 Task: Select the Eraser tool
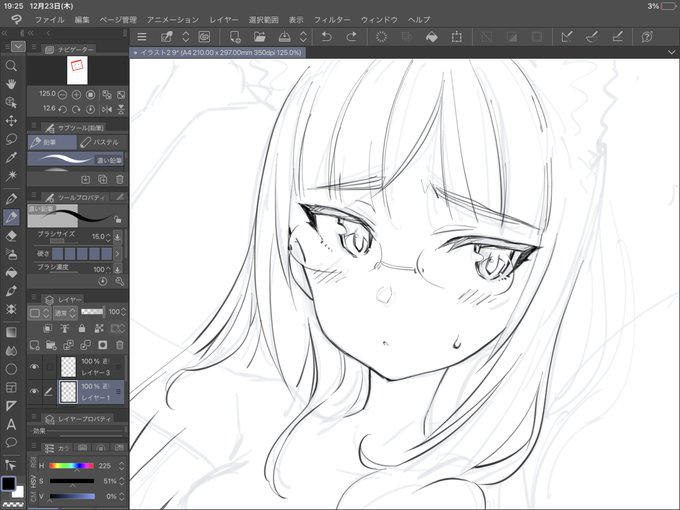[x=11, y=236]
